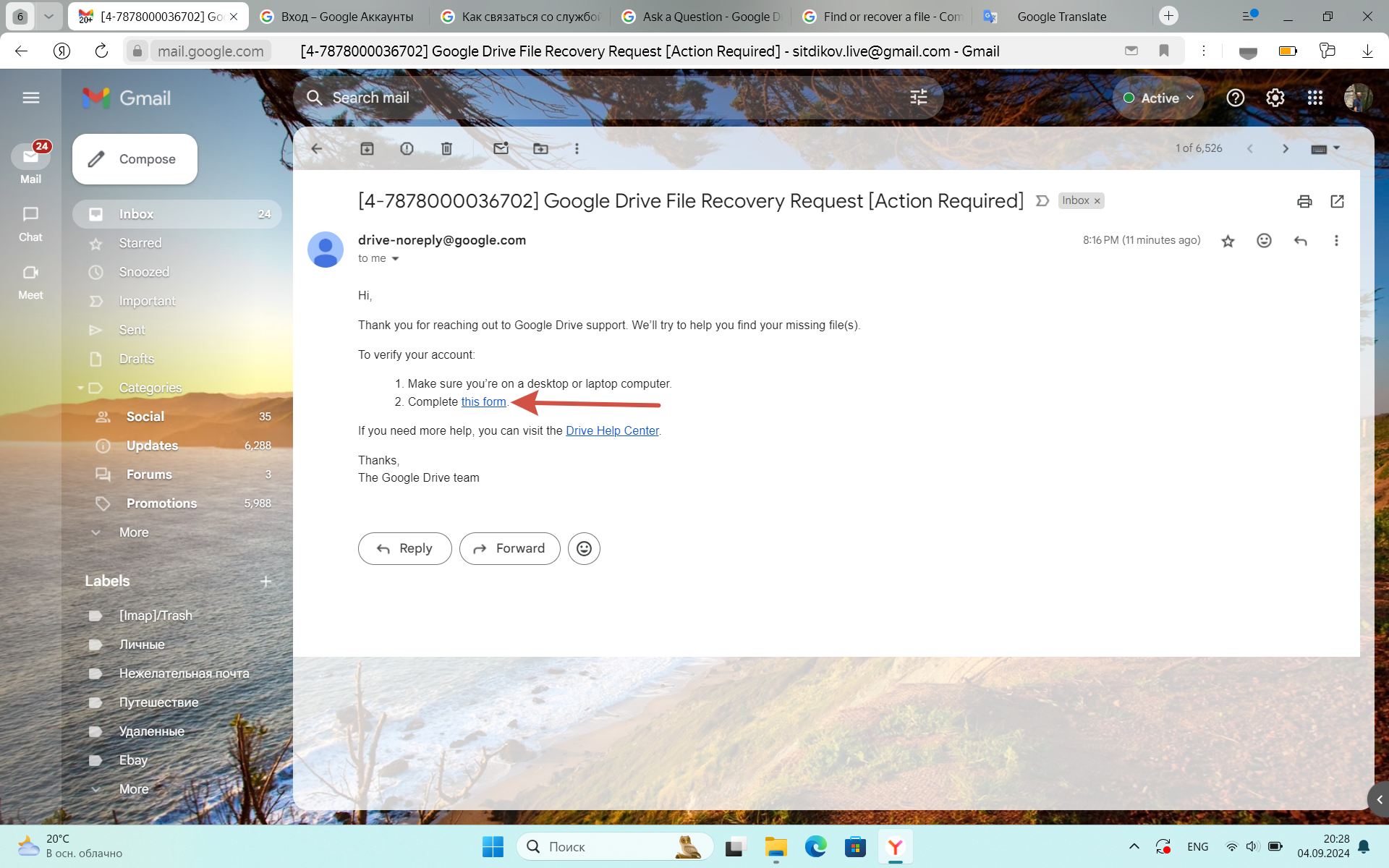Delete the email with the trash icon
Viewport: 1389px width, 868px height.
[x=446, y=148]
